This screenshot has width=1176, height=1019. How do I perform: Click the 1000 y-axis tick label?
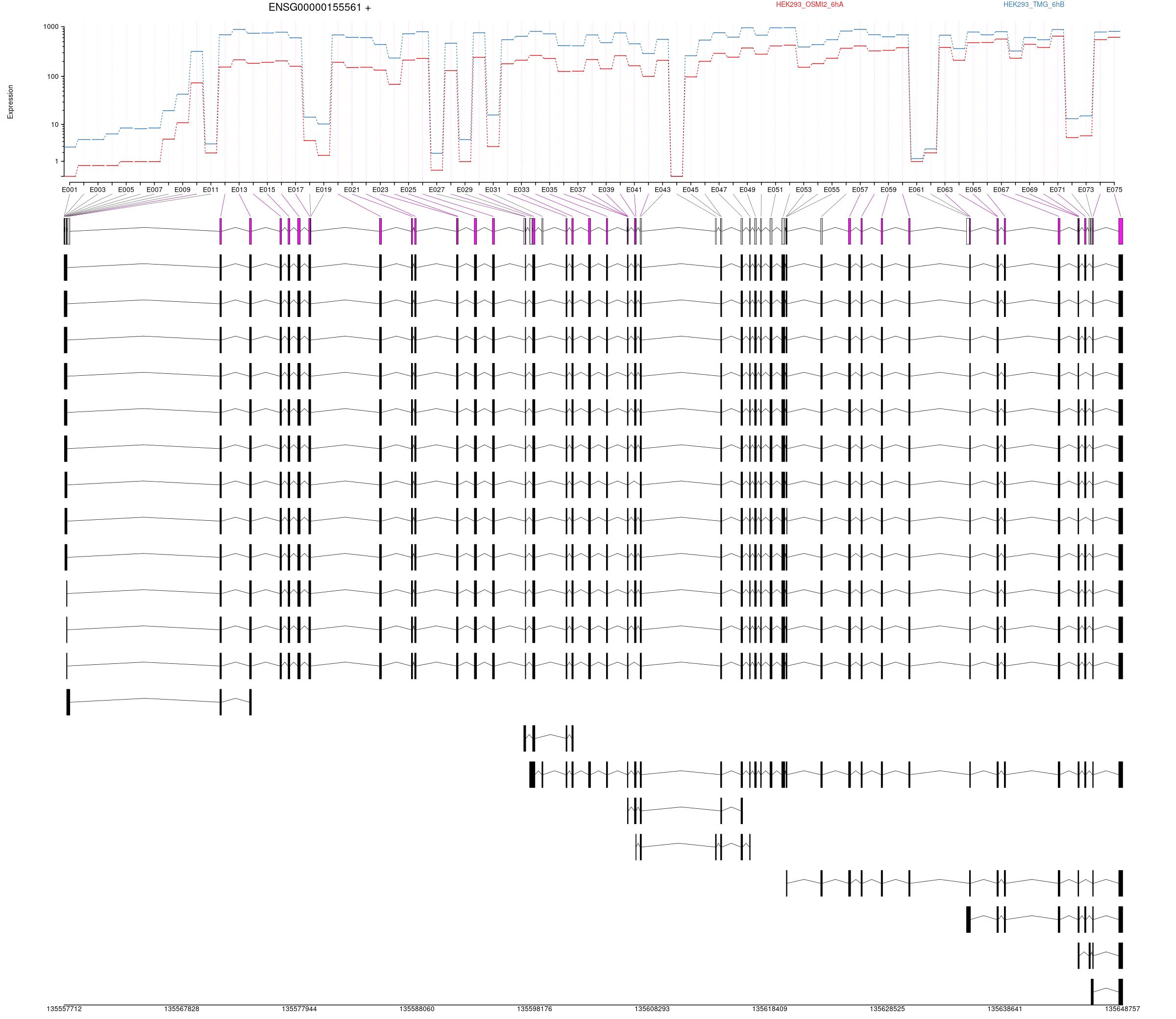51,27
